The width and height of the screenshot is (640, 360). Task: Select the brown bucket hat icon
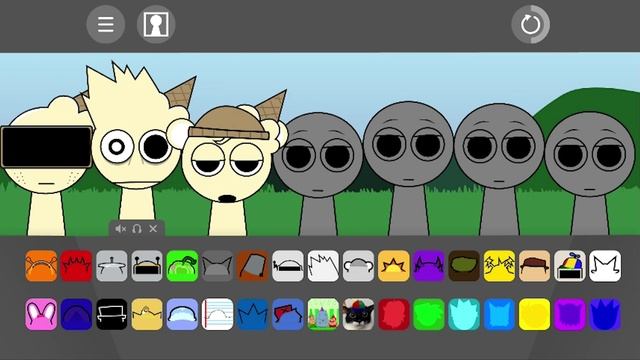click(x=253, y=266)
